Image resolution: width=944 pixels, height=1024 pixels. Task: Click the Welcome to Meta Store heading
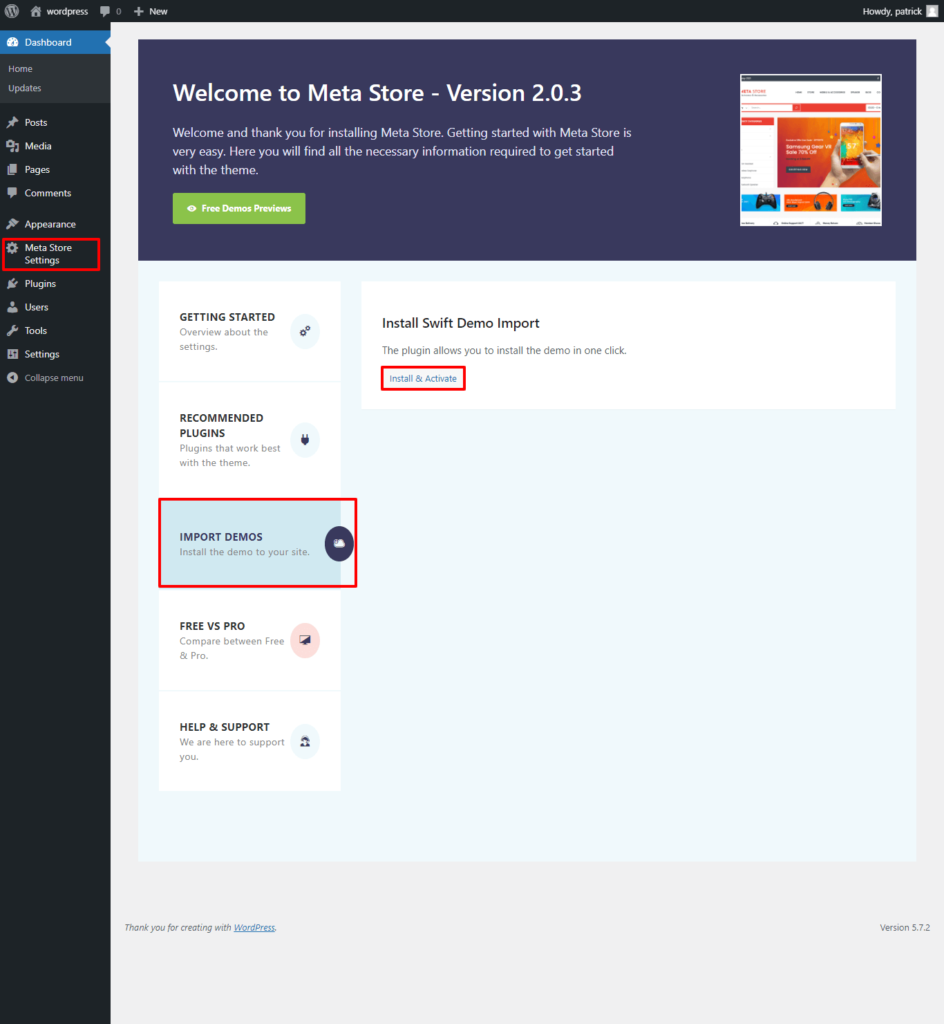[x=377, y=93]
